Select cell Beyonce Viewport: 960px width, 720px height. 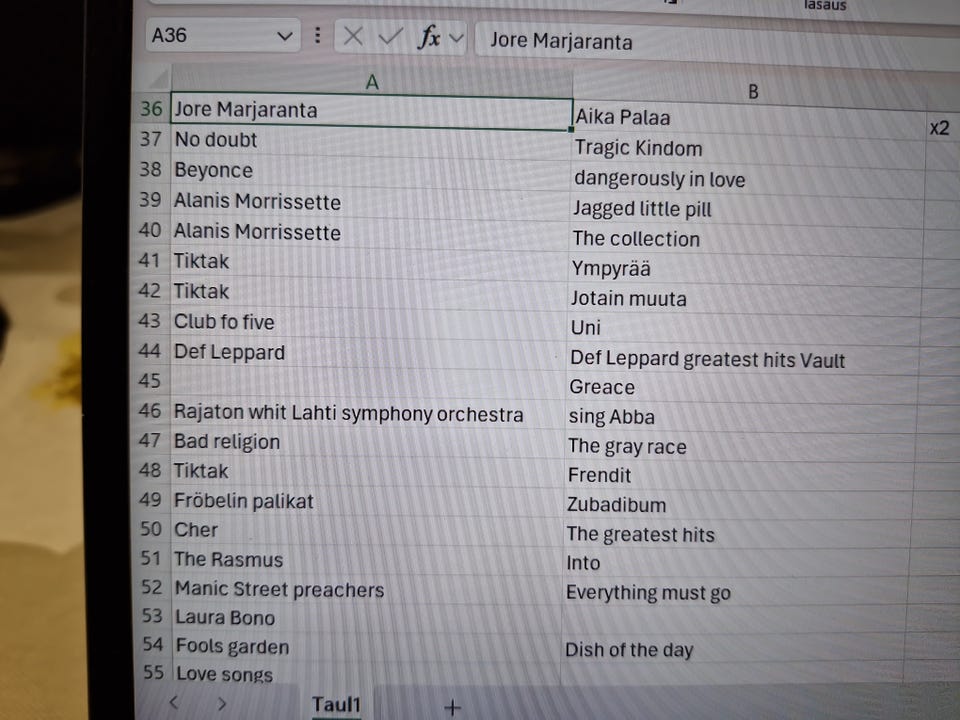coord(370,172)
